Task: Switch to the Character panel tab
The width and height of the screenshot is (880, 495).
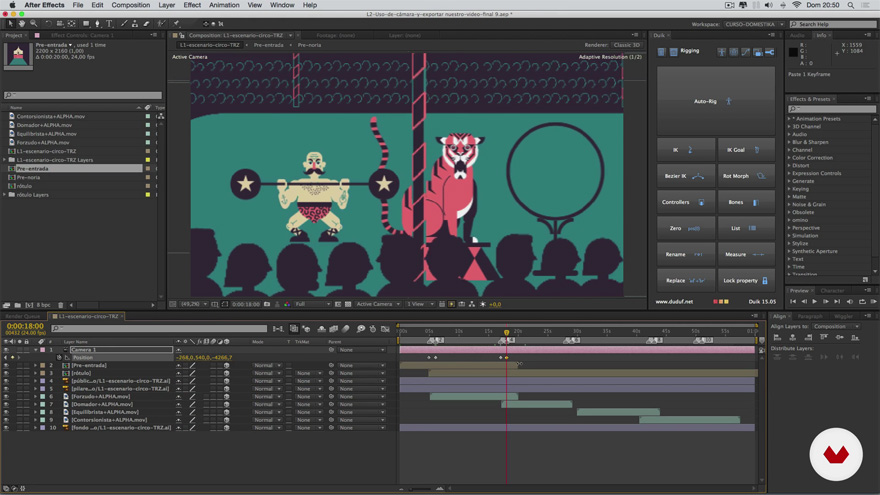Action: coord(832,291)
